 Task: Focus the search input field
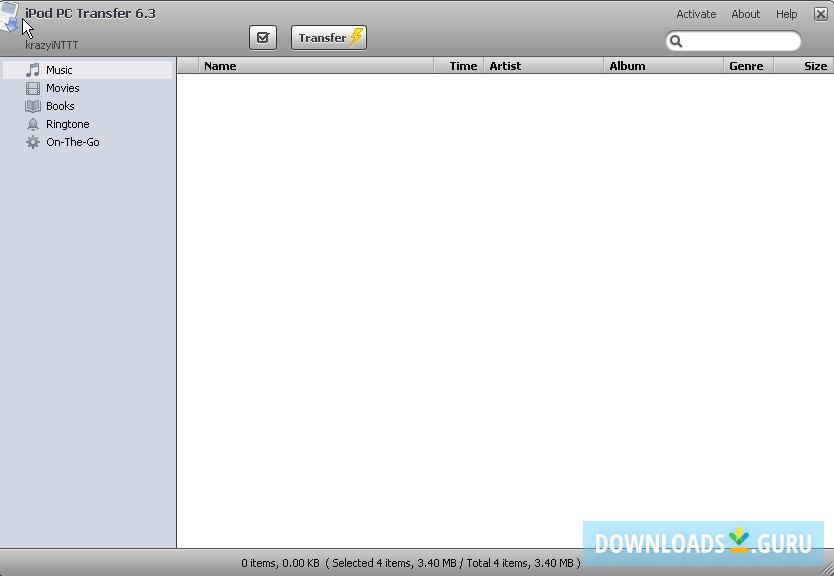coord(733,41)
